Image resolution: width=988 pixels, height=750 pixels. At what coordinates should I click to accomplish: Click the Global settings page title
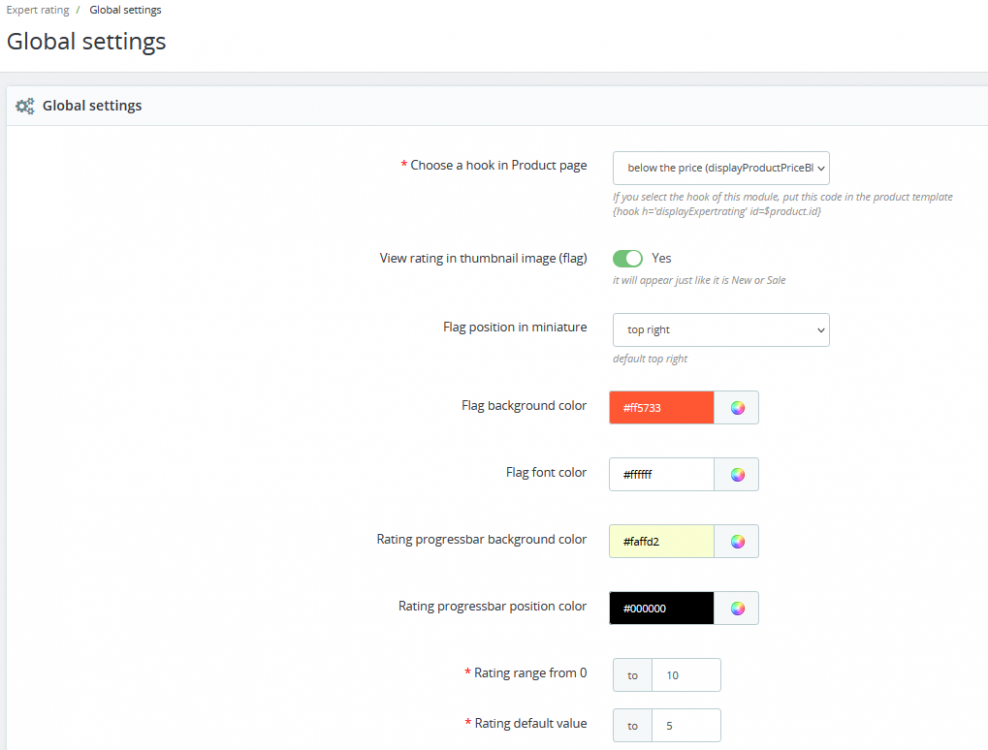[x=87, y=42]
